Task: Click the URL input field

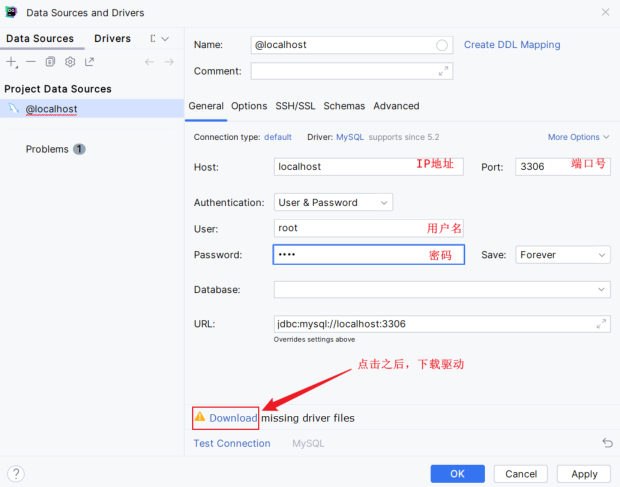Action: [442, 324]
